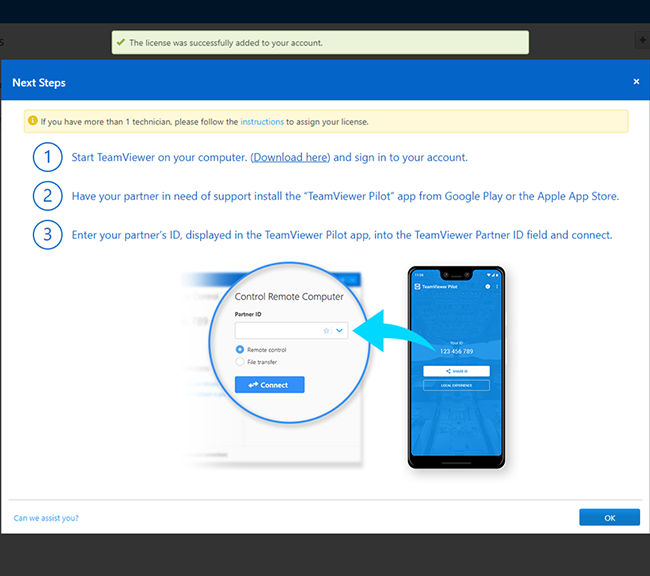Viewport: 650px width, 576px height.
Task: Click the license success message text
Action: tap(226, 43)
